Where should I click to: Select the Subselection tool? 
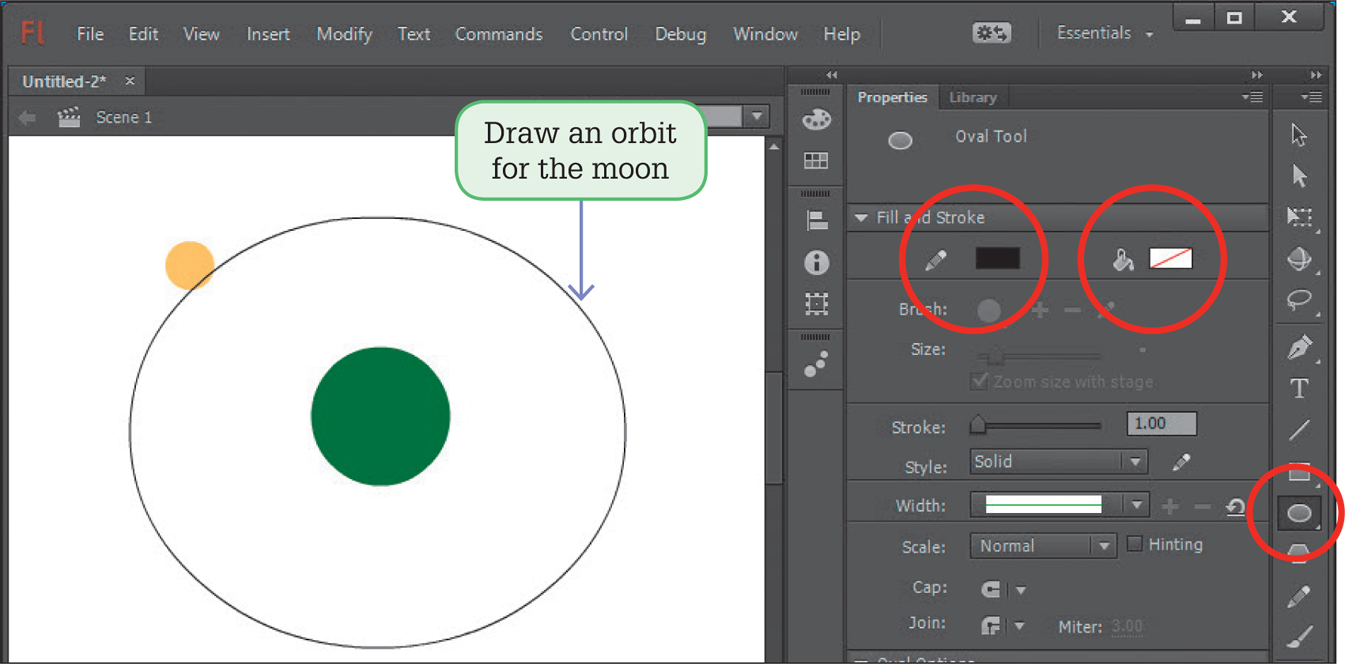[1299, 176]
